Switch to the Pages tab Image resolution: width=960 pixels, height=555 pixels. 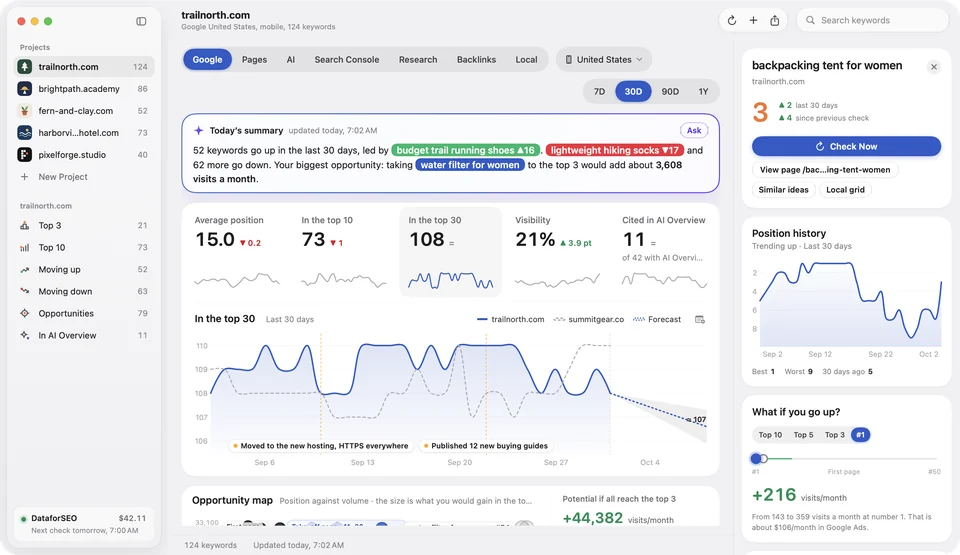254,59
